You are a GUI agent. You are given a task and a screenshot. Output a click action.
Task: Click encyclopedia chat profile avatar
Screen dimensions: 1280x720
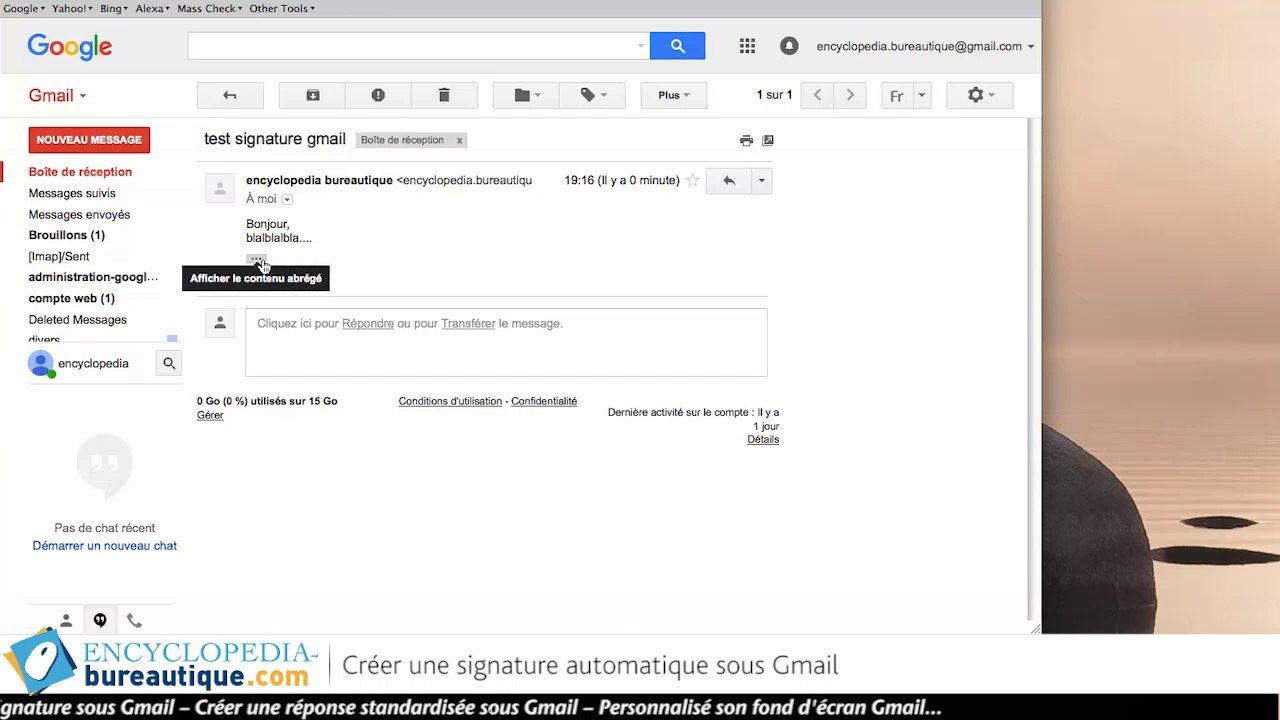(x=41, y=364)
